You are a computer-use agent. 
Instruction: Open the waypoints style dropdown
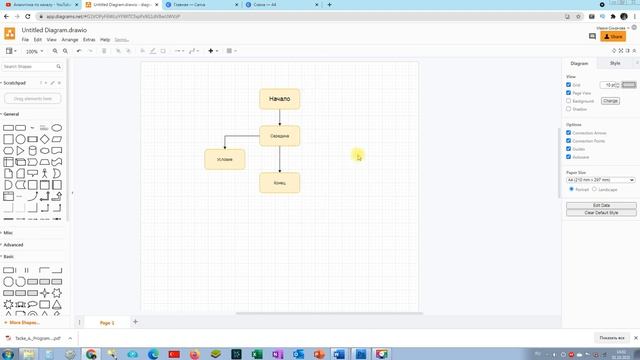tap(194, 51)
